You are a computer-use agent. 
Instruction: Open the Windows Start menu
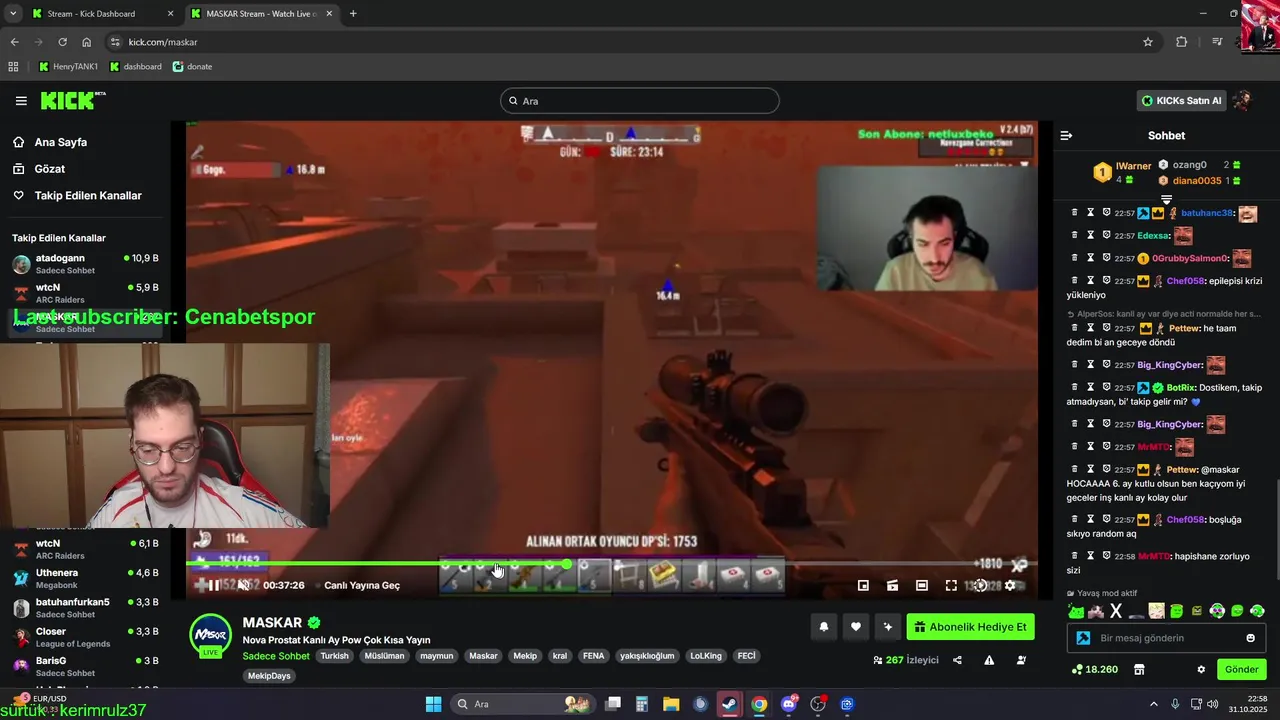(x=433, y=704)
